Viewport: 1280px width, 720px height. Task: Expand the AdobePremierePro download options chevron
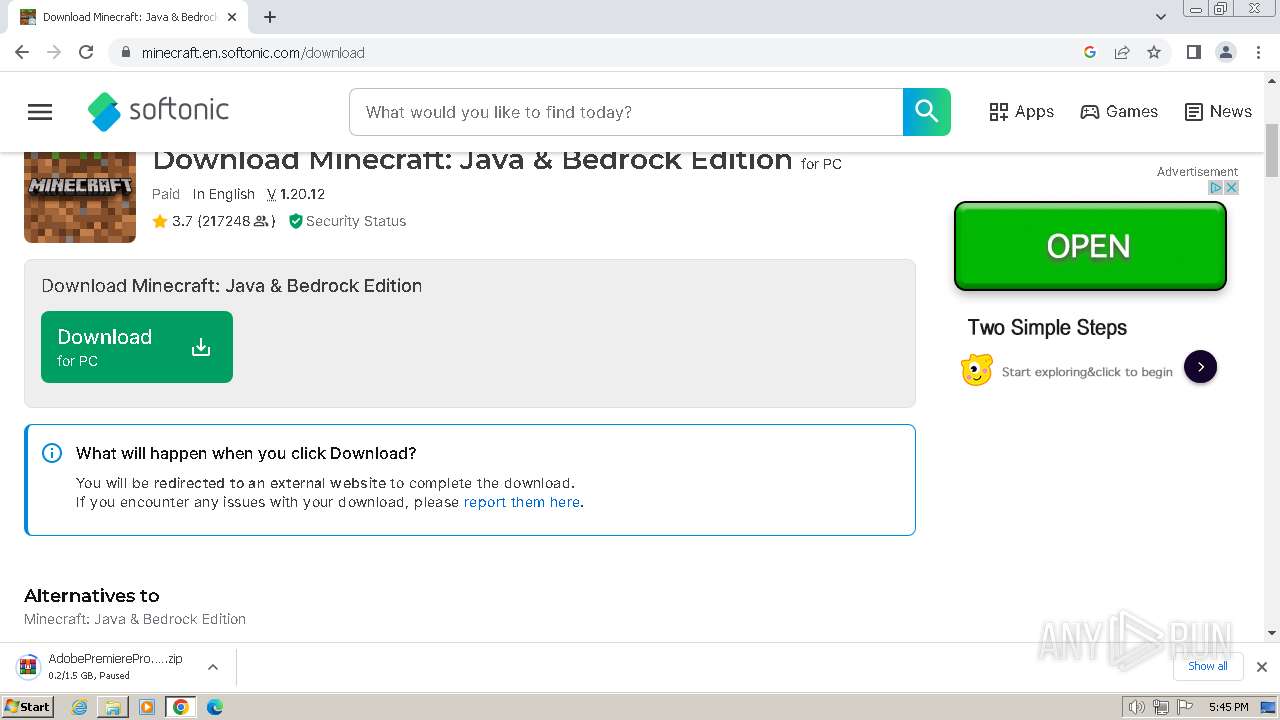(x=213, y=667)
